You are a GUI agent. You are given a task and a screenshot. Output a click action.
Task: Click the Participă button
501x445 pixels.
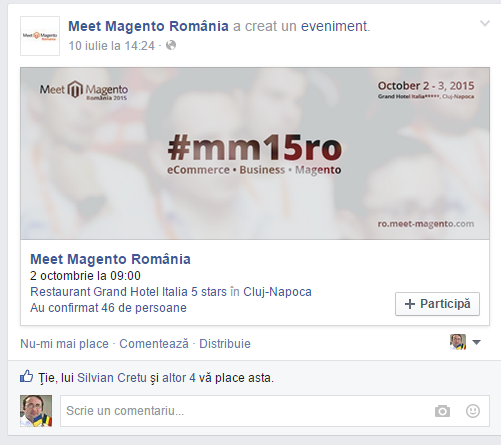click(437, 304)
